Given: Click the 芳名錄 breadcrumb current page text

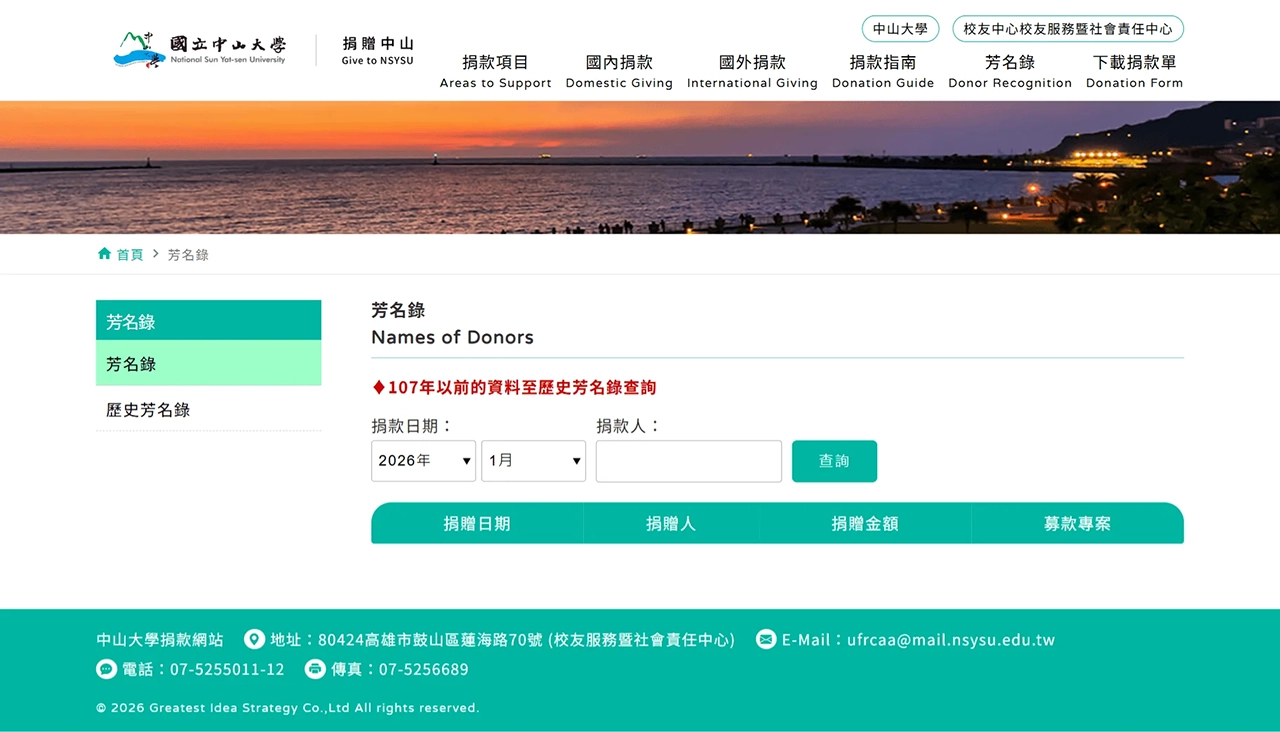Looking at the screenshot, I should (x=188, y=255).
